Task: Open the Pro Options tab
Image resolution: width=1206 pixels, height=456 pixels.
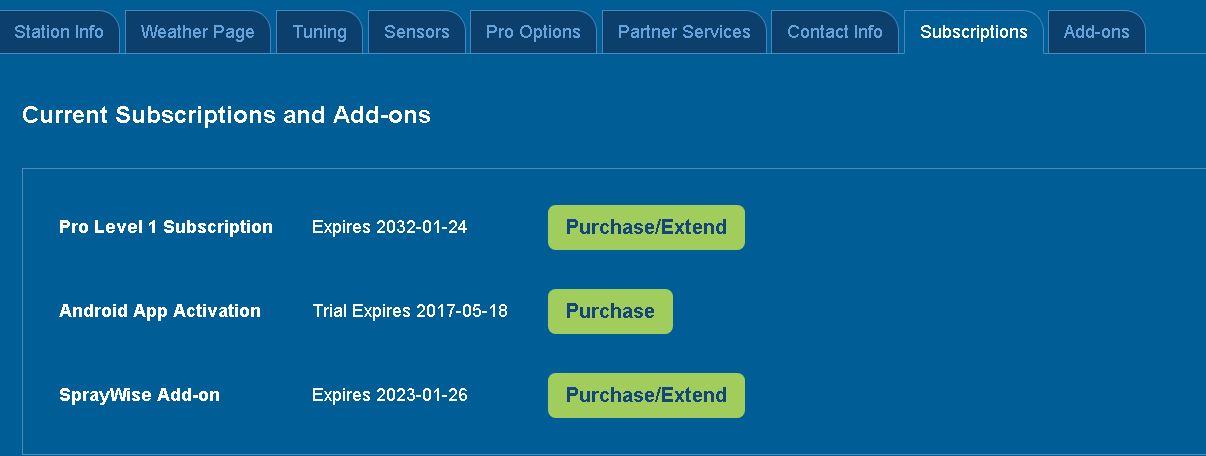Action: tap(533, 32)
